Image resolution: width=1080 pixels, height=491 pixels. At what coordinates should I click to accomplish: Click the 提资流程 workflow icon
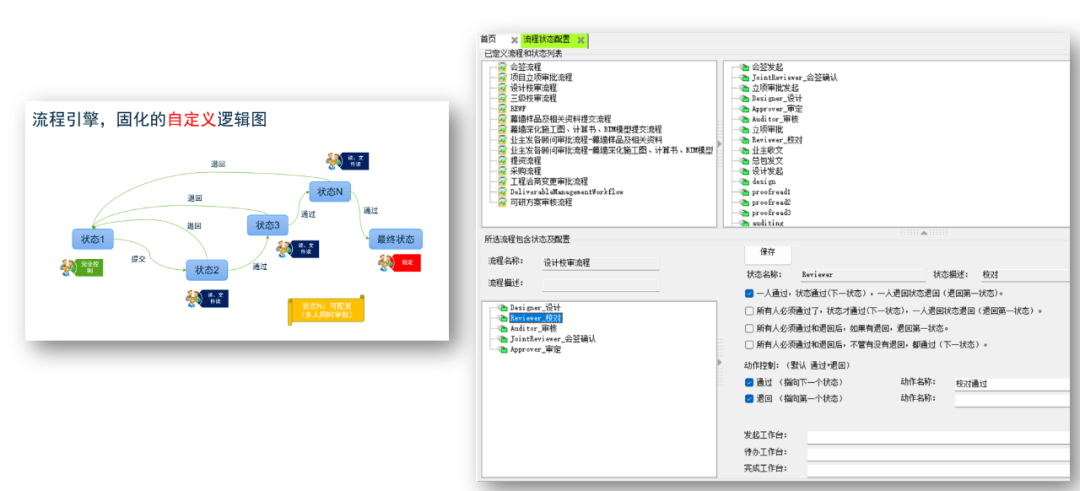click(502, 160)
